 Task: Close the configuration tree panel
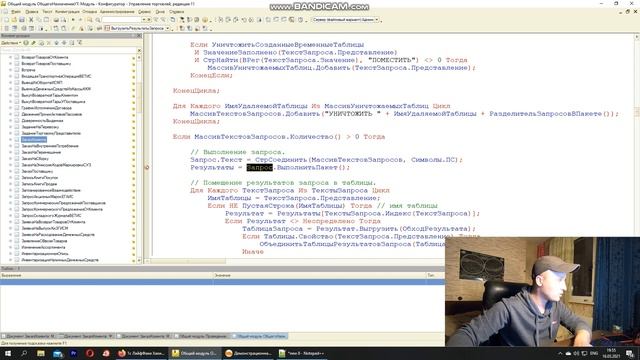(139, 36)
